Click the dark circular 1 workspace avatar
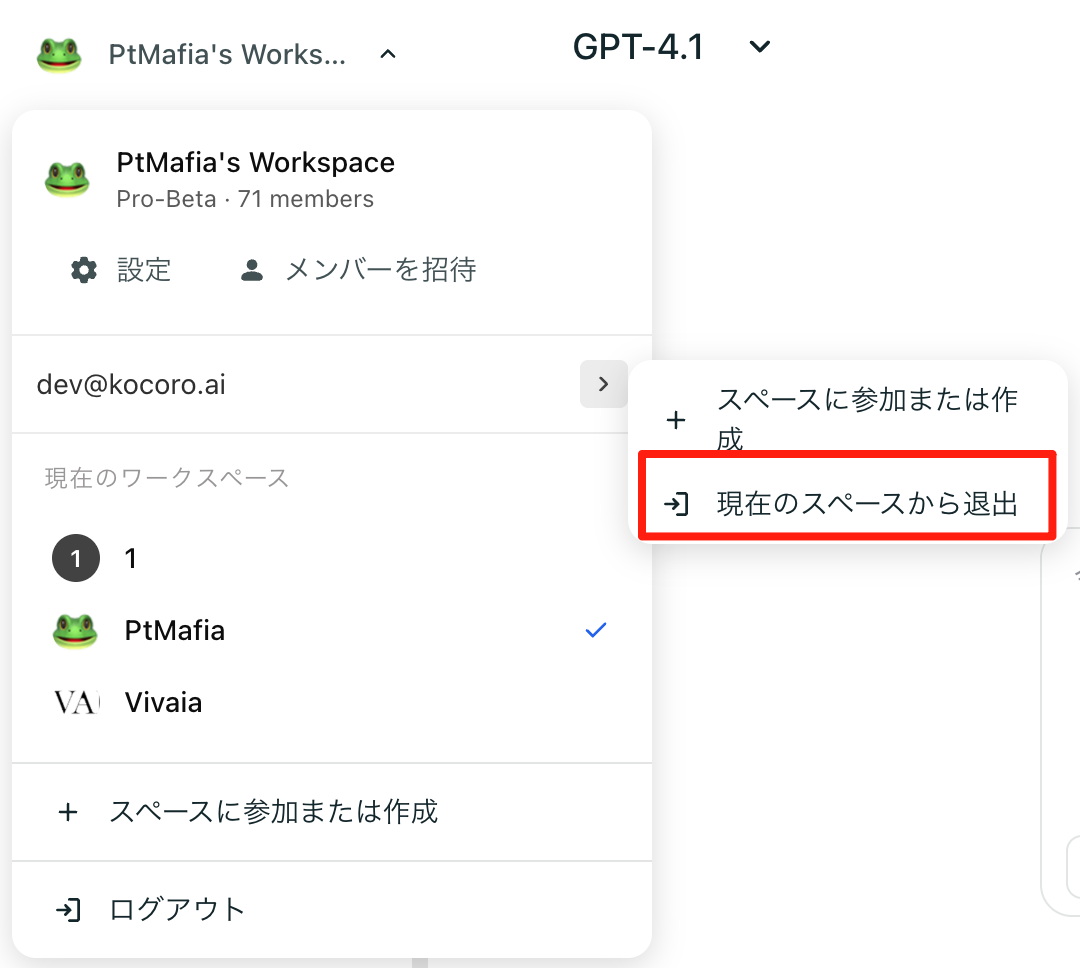Viewport: 1080px width, 968px height. [76, 559]
